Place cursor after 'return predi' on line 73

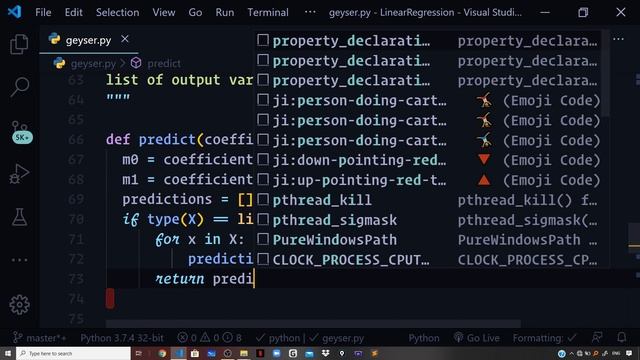(254, 279)
